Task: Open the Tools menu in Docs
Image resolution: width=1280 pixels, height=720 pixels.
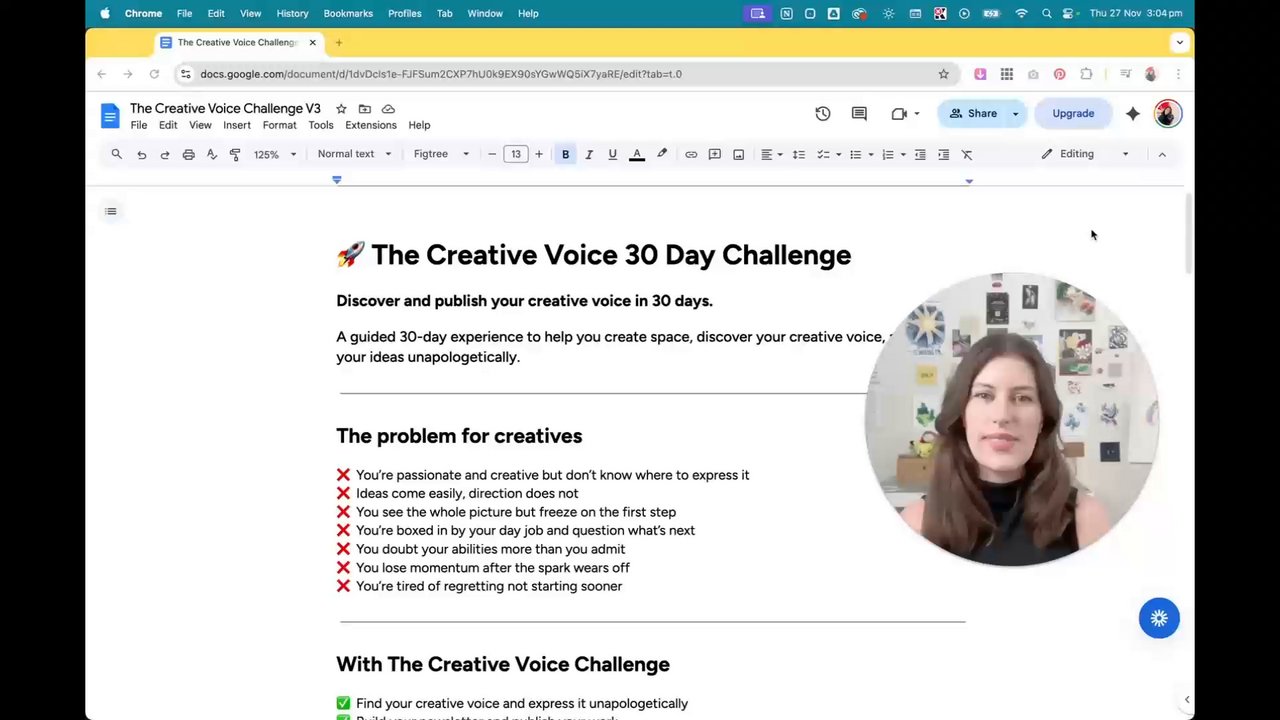Action: pos(321,125)
